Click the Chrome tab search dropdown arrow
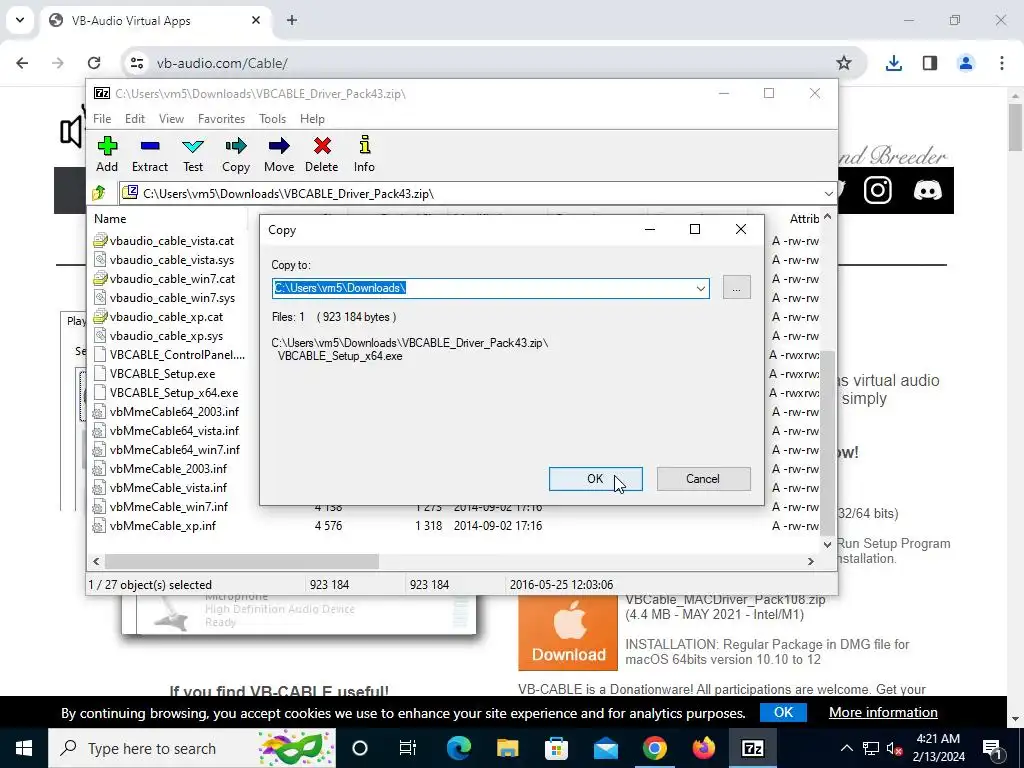 coord(20,20)
